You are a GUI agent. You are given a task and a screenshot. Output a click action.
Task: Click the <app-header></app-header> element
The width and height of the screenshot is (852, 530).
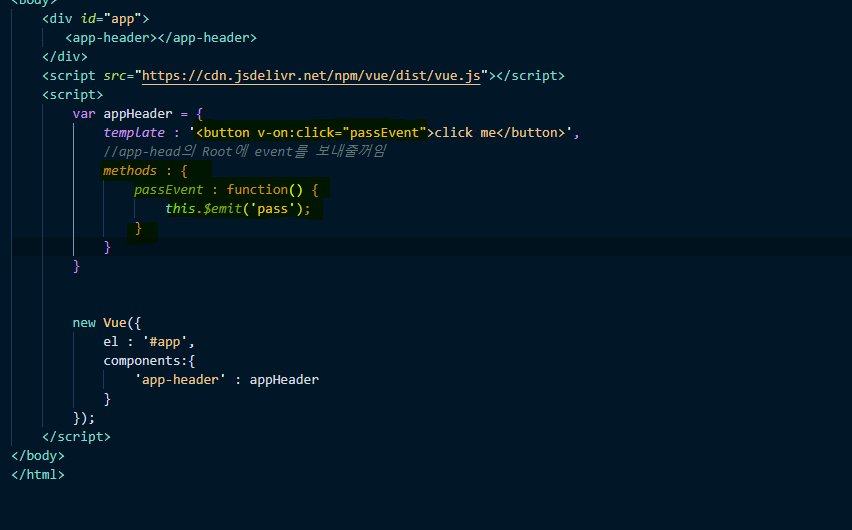tap(161, 38)
